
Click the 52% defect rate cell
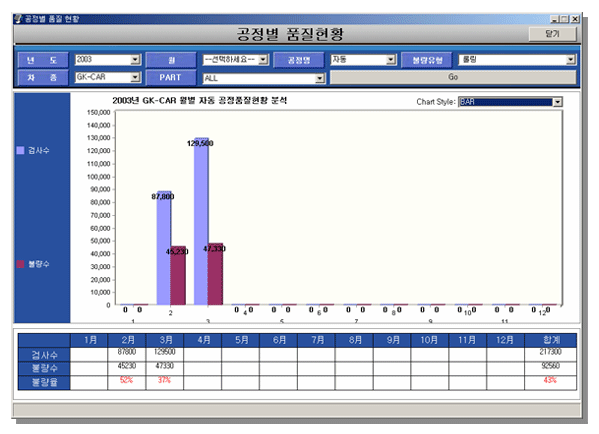[x=126, y=380]
